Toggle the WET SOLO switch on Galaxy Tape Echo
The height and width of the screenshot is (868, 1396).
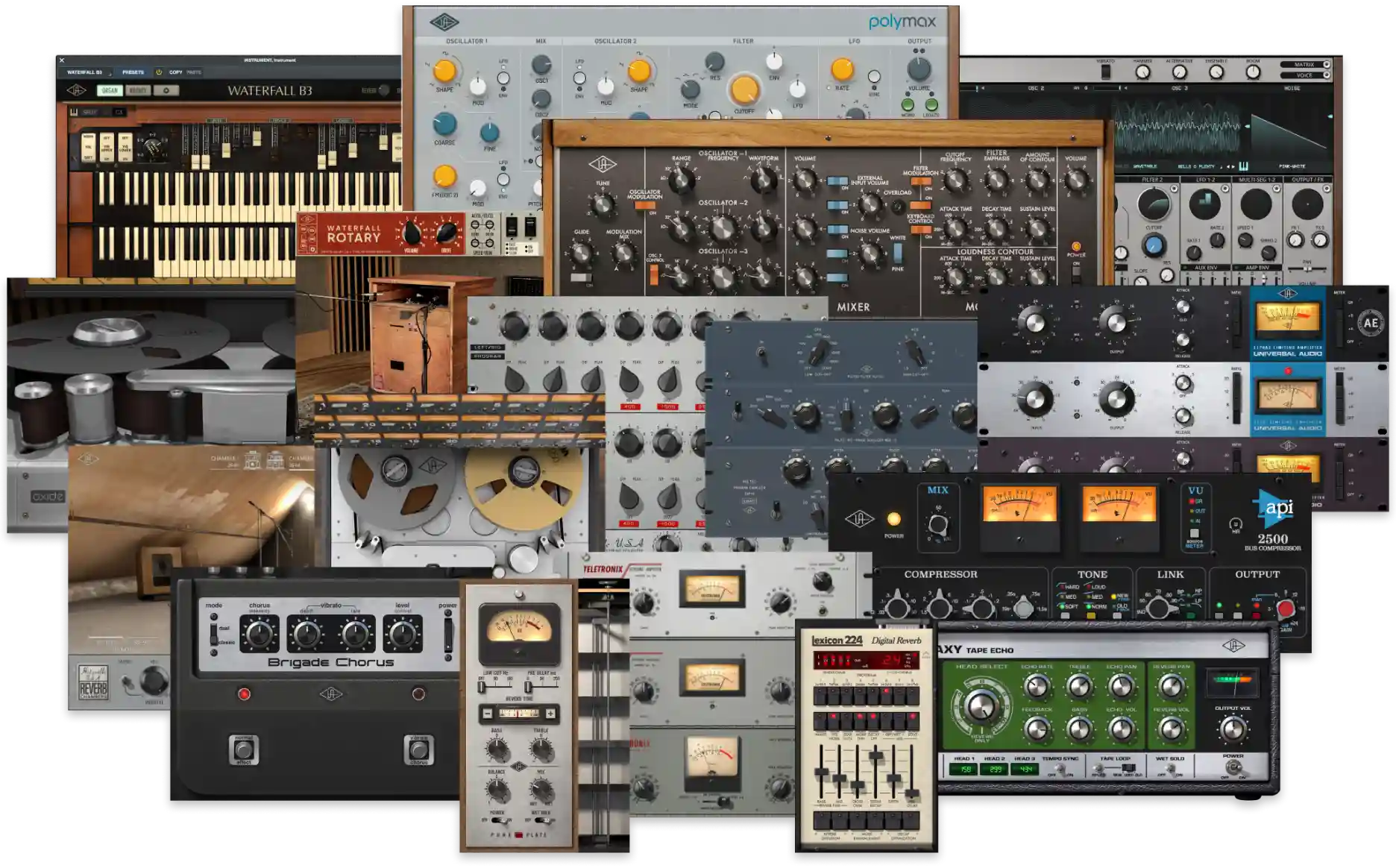[x=1171, y=769]
